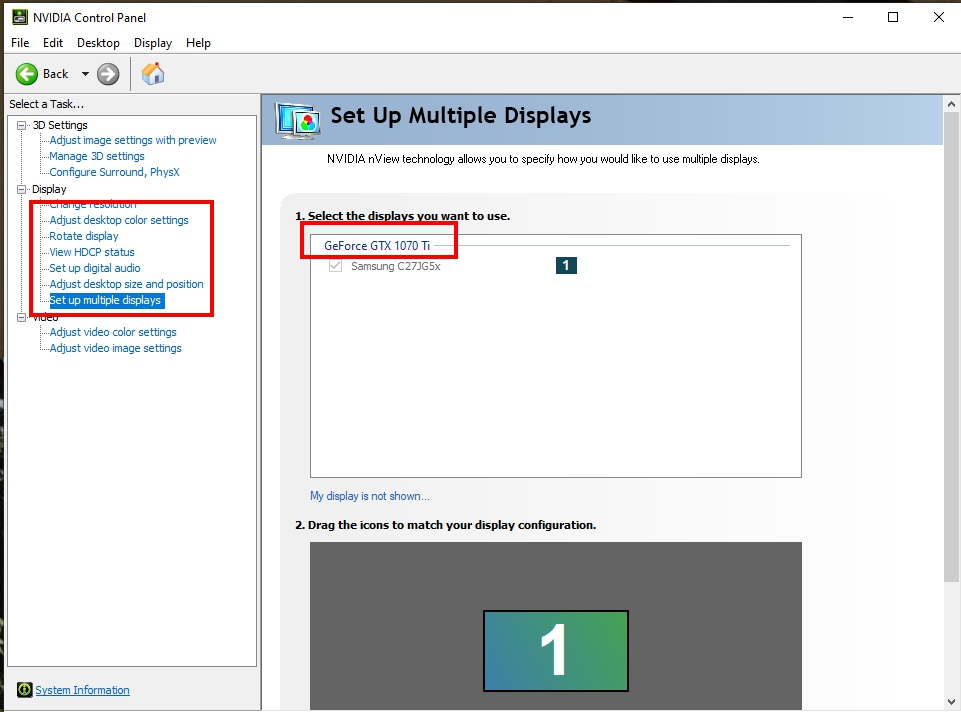
Task: Click the Back button label
Action: 55,74
